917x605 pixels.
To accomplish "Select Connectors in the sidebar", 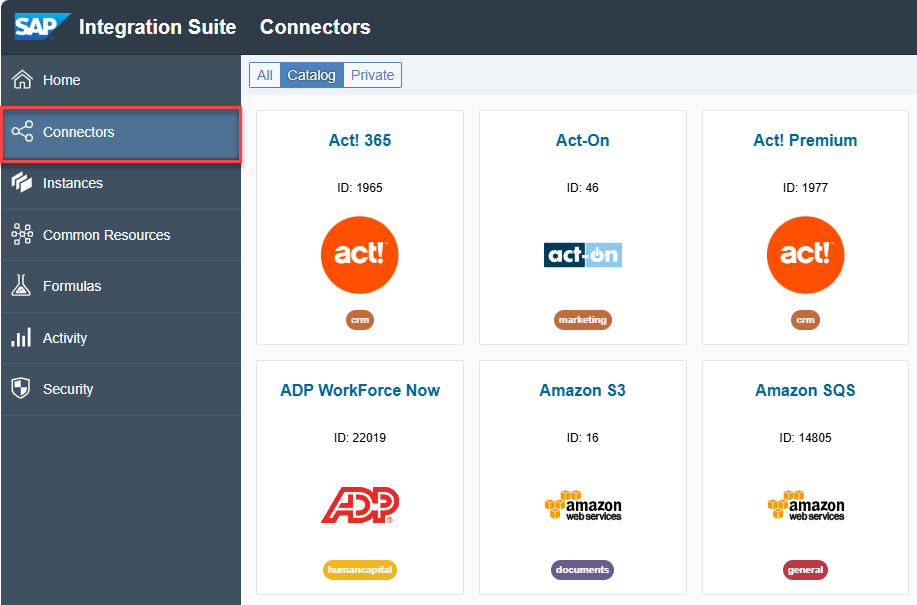I will click(x=121, y=133).
